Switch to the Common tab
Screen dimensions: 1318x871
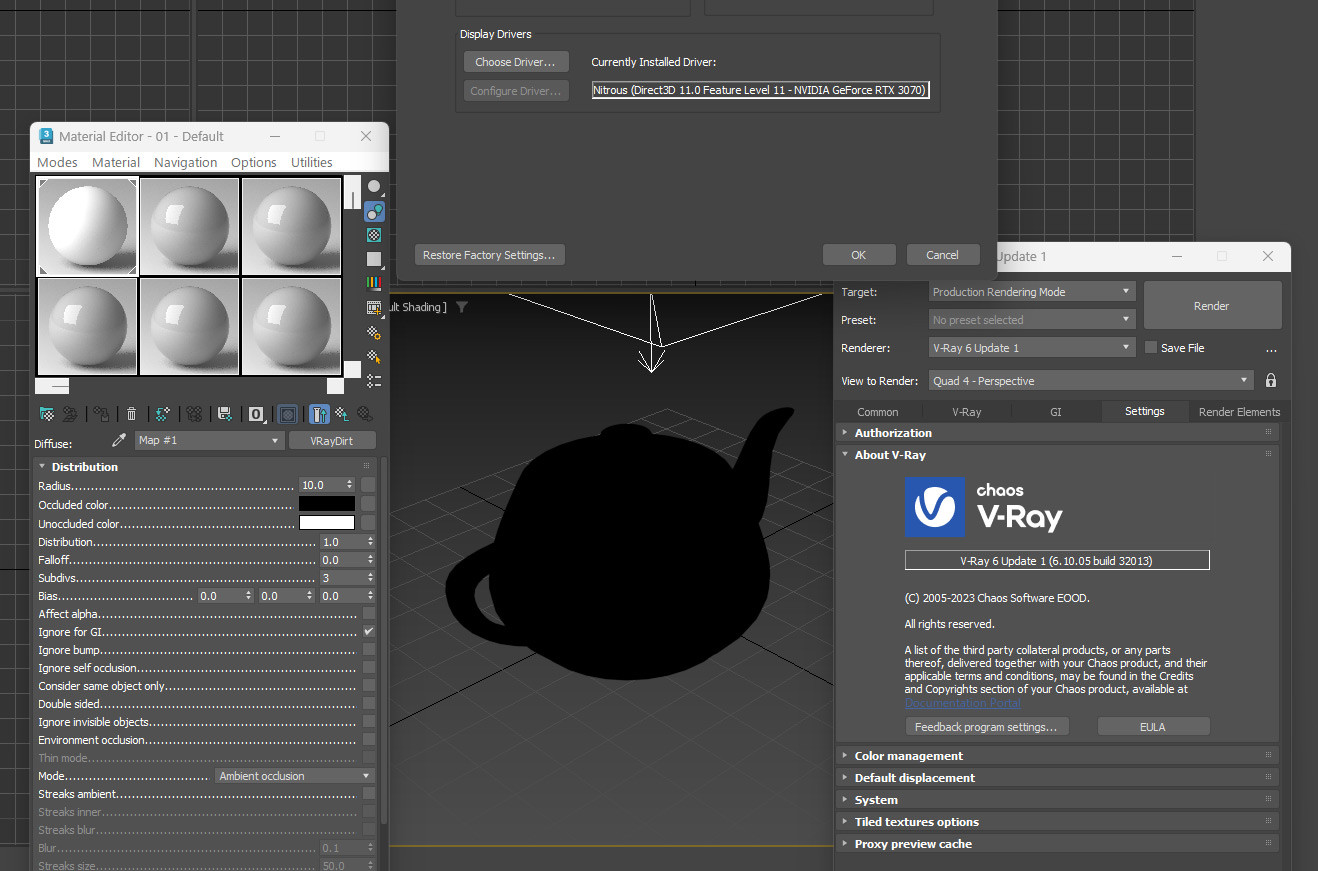878,412
